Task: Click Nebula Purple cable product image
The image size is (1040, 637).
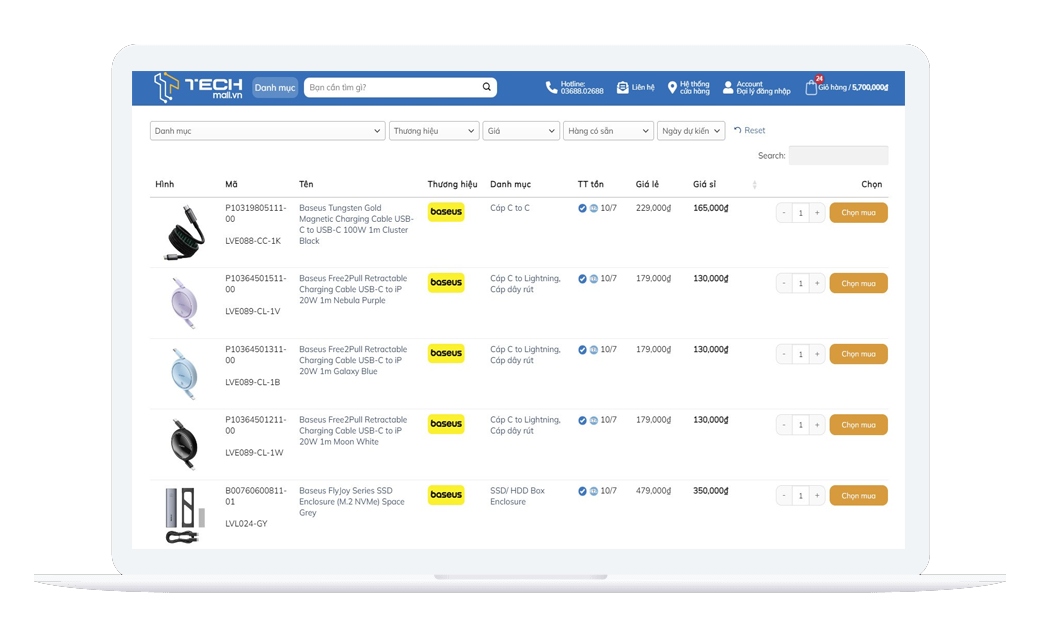Action: (x=184, y=303)
